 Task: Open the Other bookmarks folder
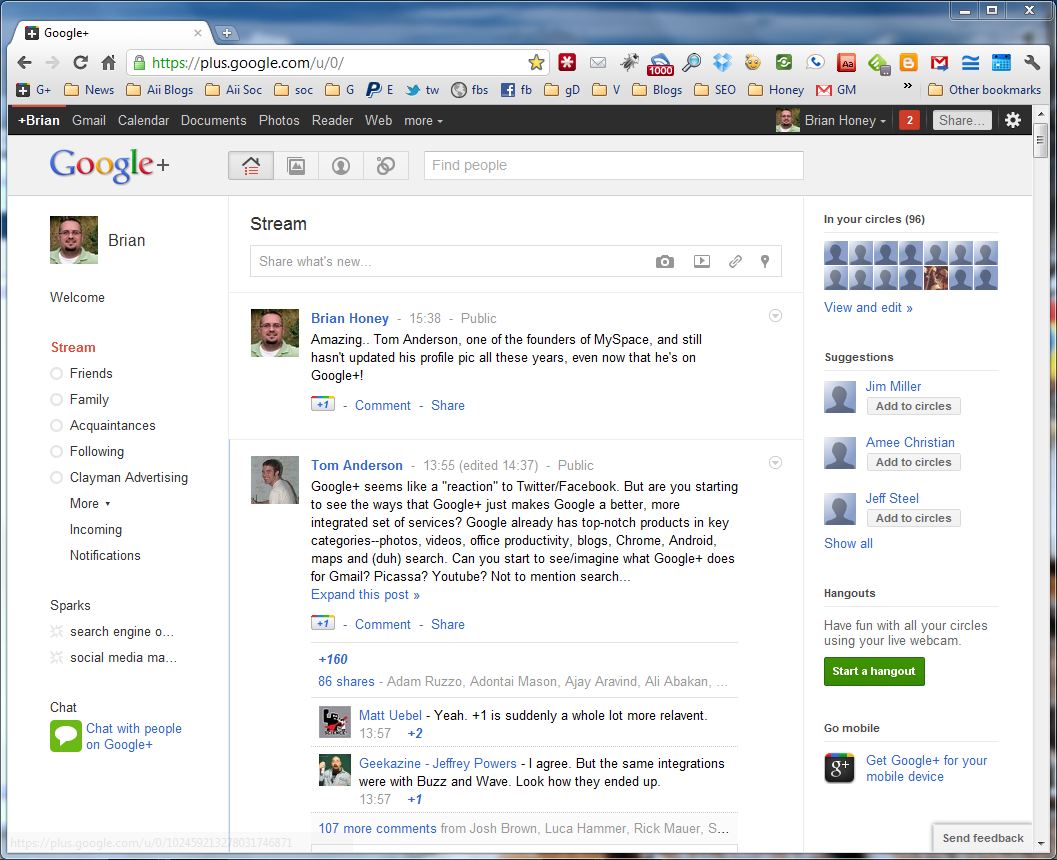pos(984,90)
